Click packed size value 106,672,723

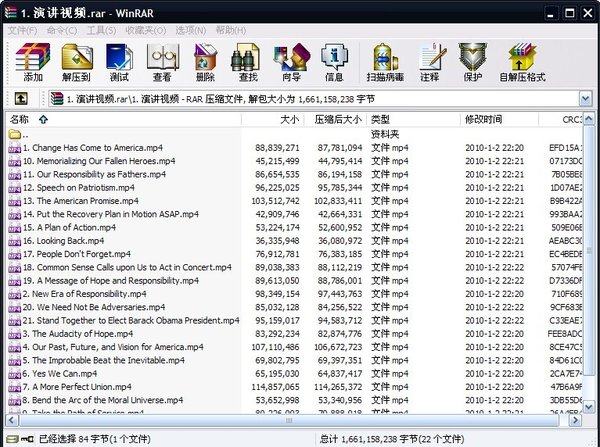pos(338,347)
